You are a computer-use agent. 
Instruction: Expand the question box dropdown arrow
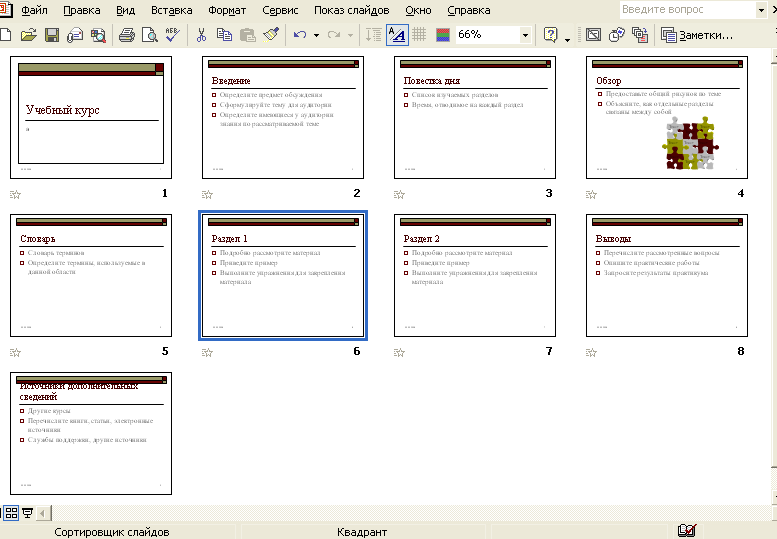[x=762, y=10]
